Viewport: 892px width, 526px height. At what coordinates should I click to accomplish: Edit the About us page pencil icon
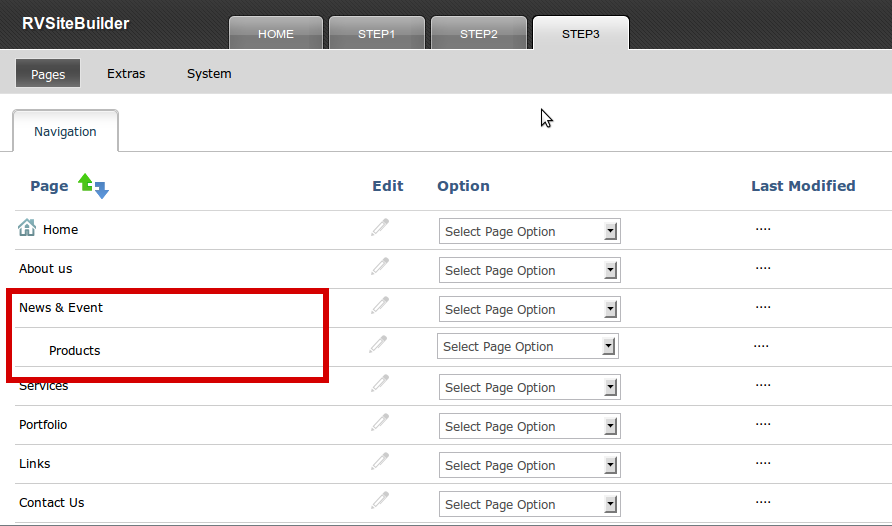[x=380, y=266]
